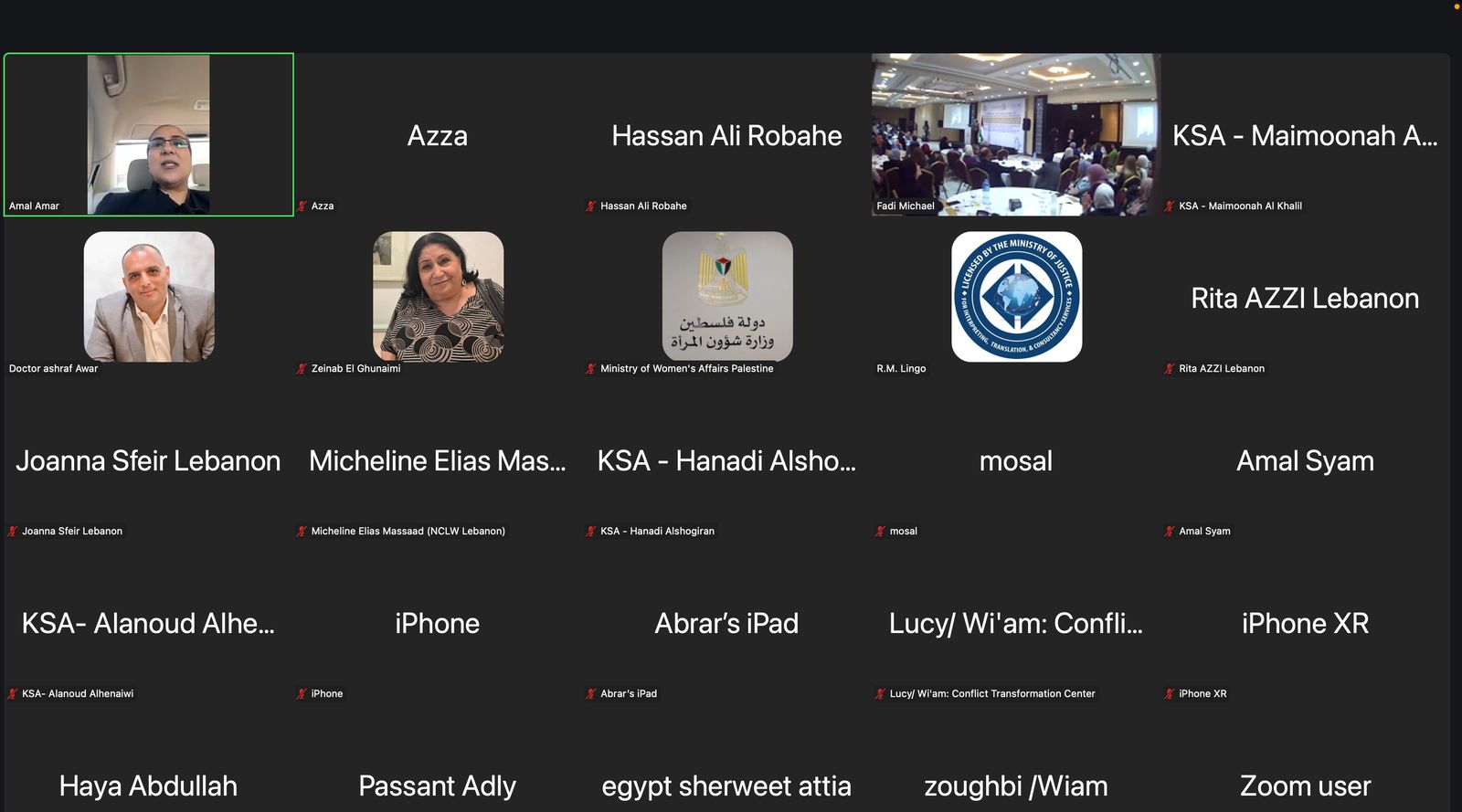Click the muted mic icon for KSA - Maimoonah Al Khalil

click(1170, 206)
